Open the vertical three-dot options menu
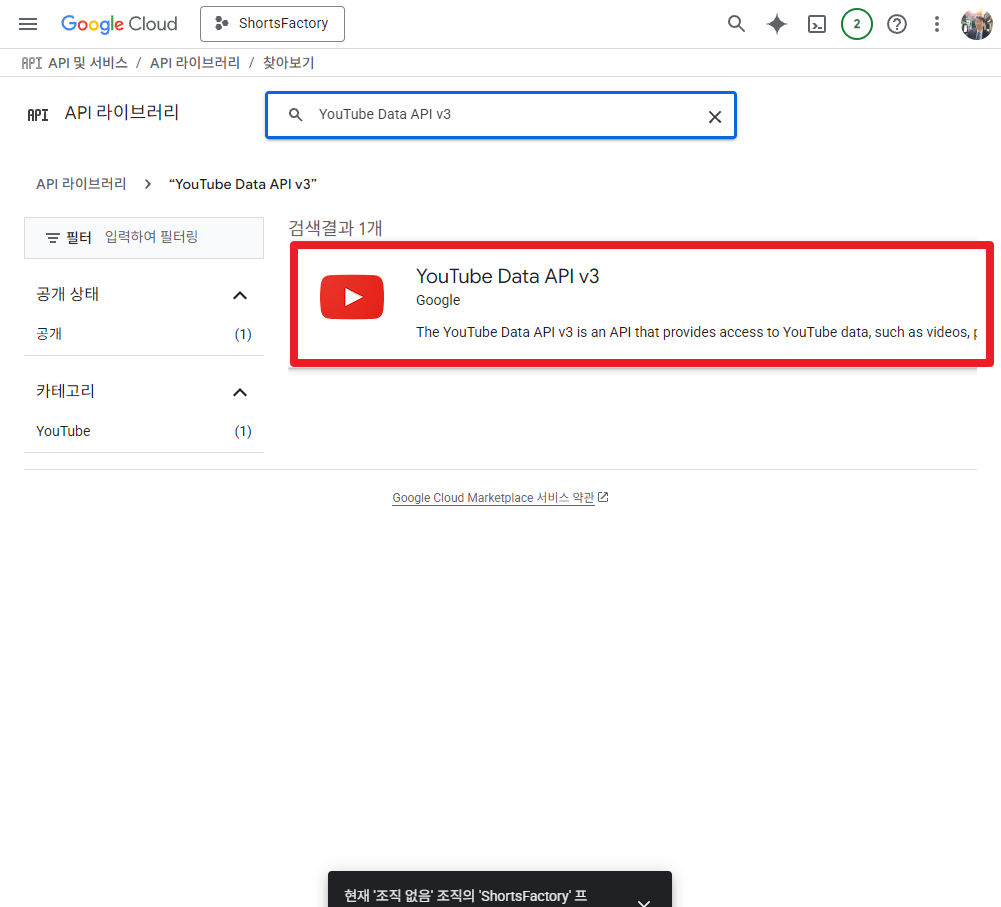This screenshot has width=1001, height=907. [936, 23]
